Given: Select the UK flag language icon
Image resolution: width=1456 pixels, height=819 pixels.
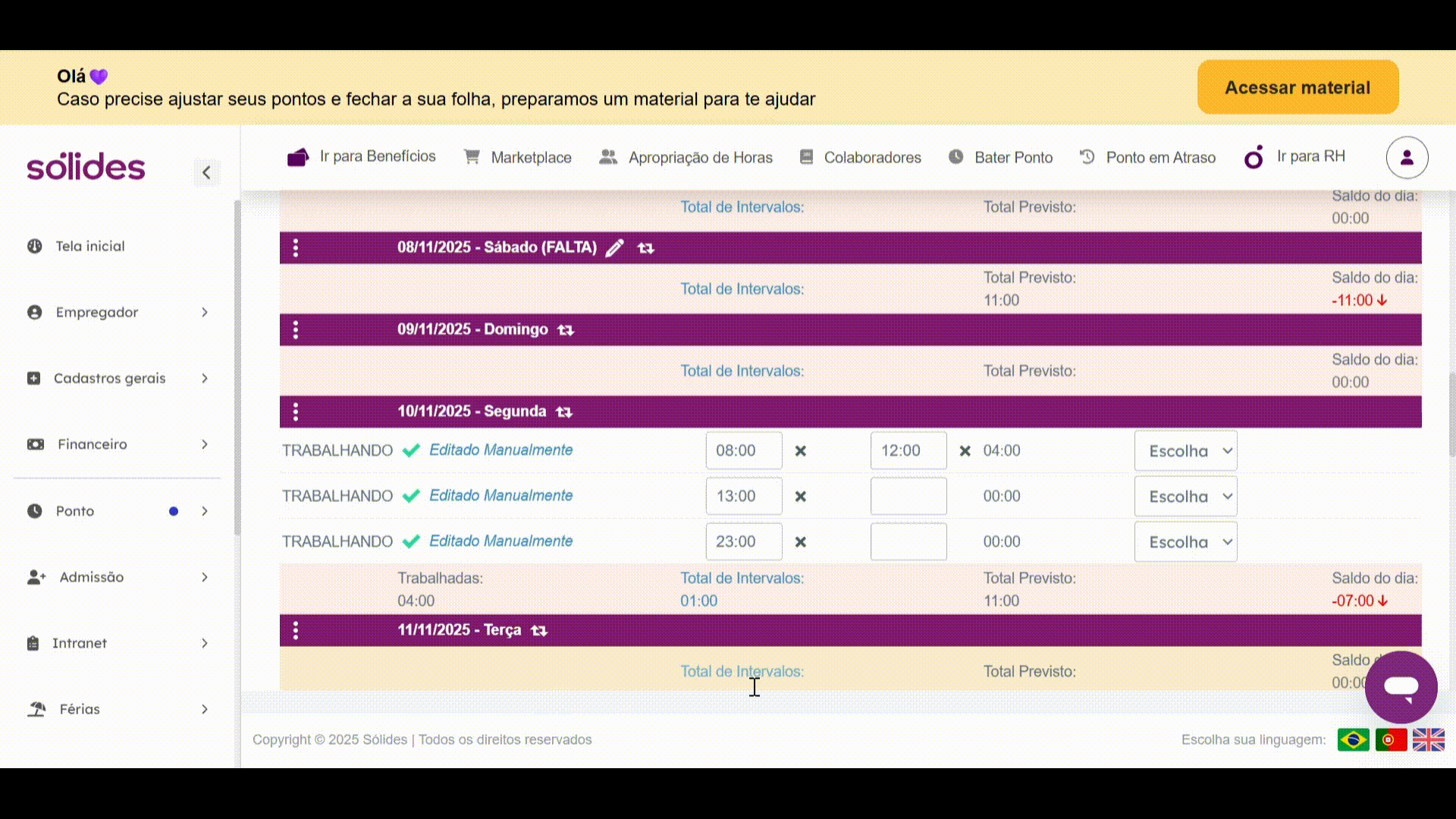Looking at the screenshot, I should click(1429, 739).
